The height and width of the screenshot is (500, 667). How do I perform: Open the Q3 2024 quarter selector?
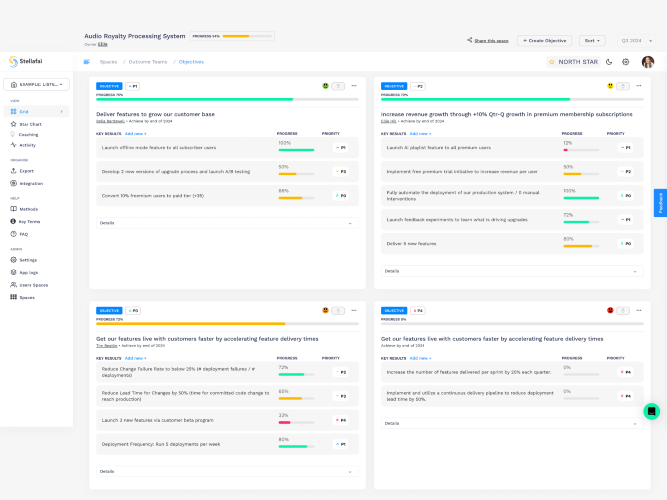tap(636, 41)
